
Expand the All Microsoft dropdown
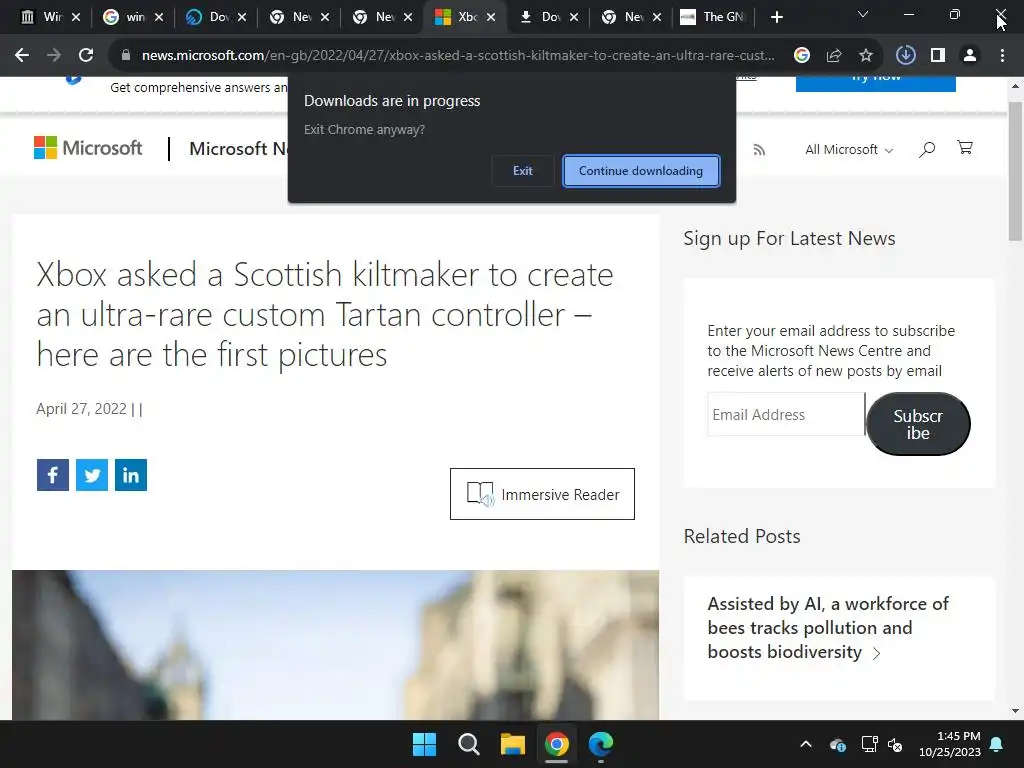coord(849,150)
